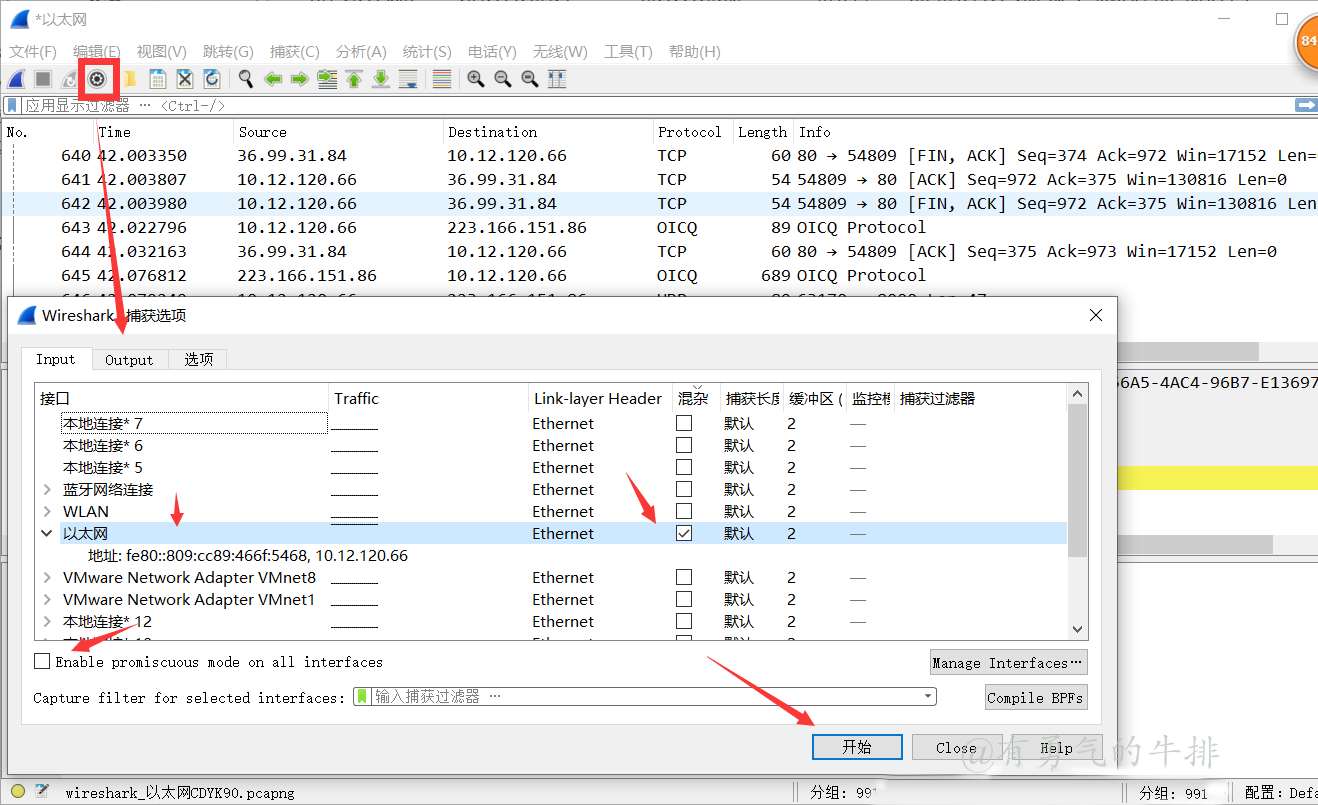Click the find packet magnifier icon
This screenshot has width=1318, height=805.
click(x=245, y=79)
